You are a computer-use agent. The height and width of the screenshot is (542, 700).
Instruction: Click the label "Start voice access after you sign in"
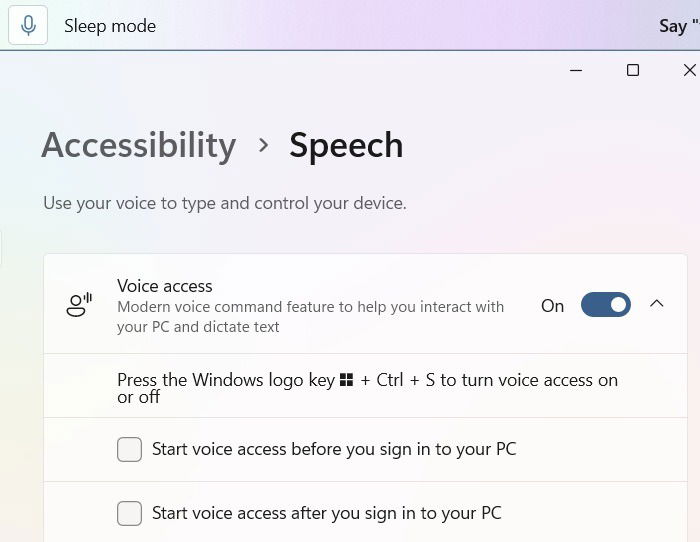[327, 513]
